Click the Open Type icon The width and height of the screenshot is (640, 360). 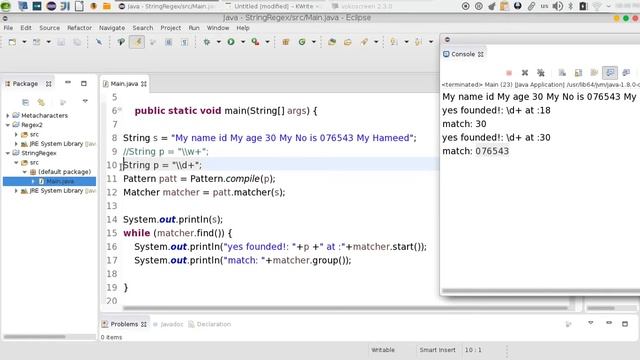click(x=332, y=42)
